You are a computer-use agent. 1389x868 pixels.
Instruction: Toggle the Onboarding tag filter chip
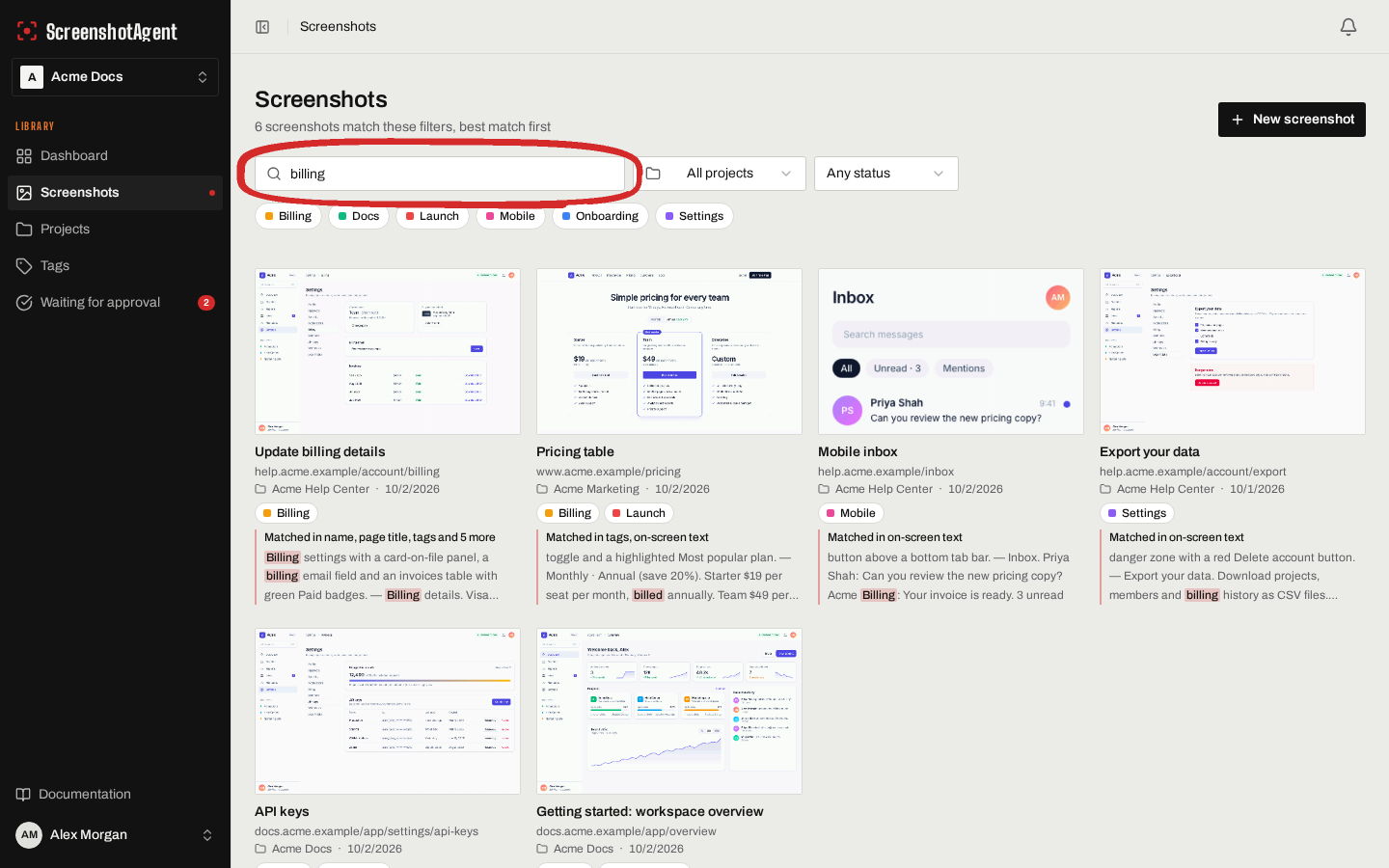click(x=600, y=216)
